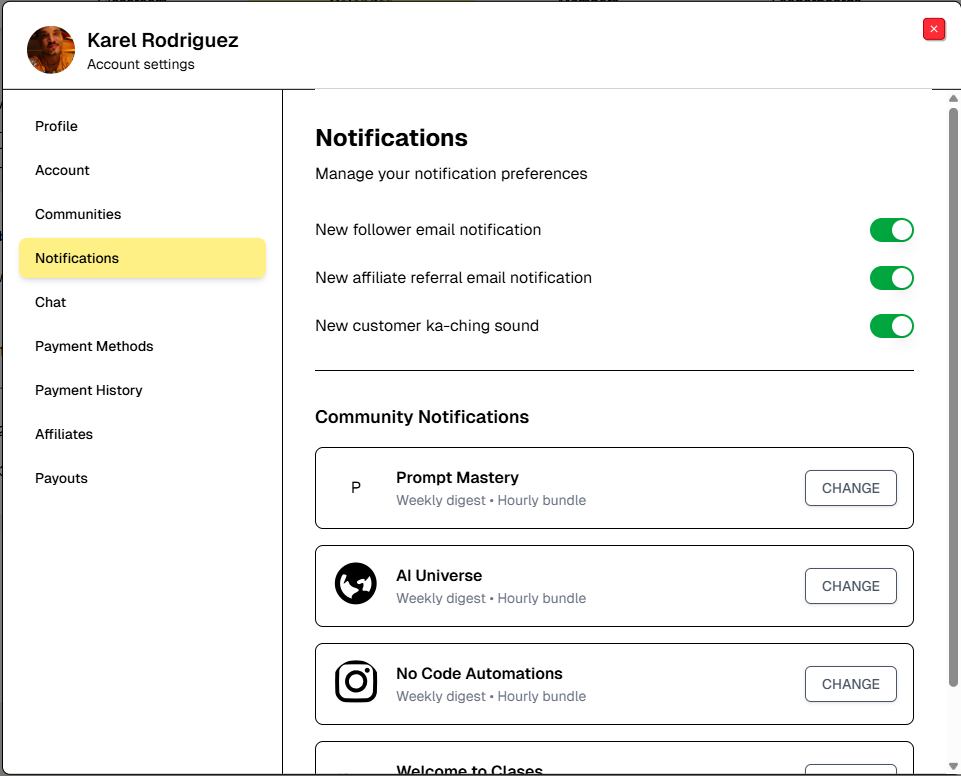Select Communities in the sidebar
961x776 pixels.
(78, 214)
